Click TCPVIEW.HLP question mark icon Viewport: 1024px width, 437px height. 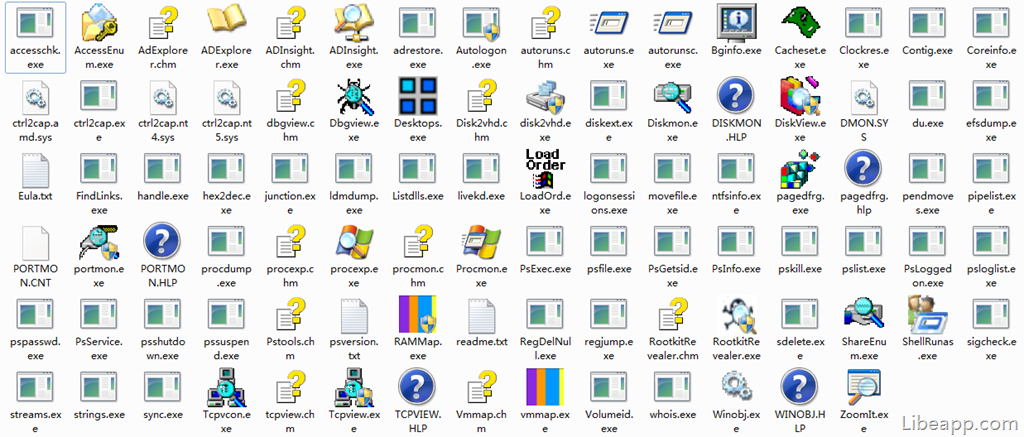417,387
